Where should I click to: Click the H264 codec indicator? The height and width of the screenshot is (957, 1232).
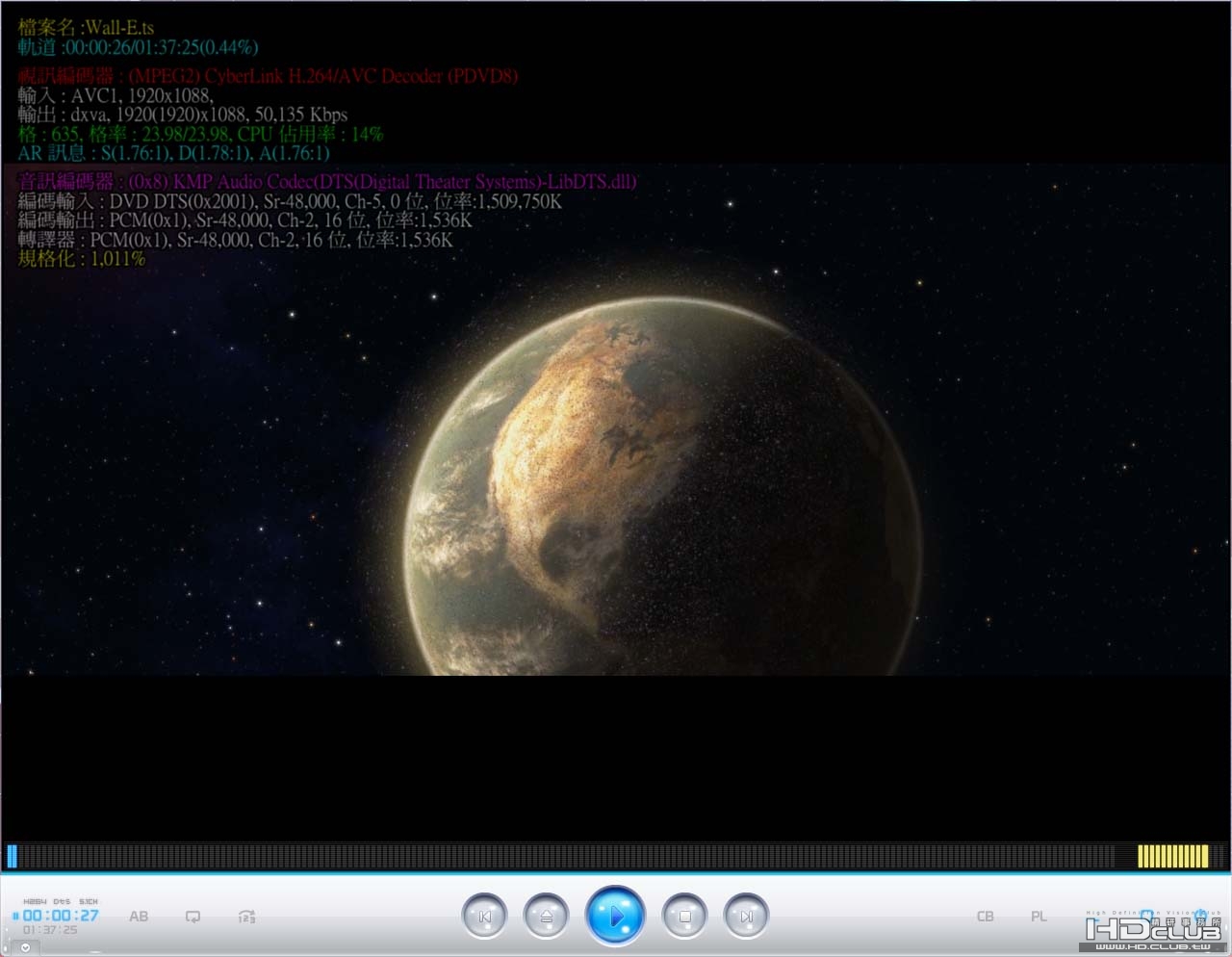tap(35, 901)
